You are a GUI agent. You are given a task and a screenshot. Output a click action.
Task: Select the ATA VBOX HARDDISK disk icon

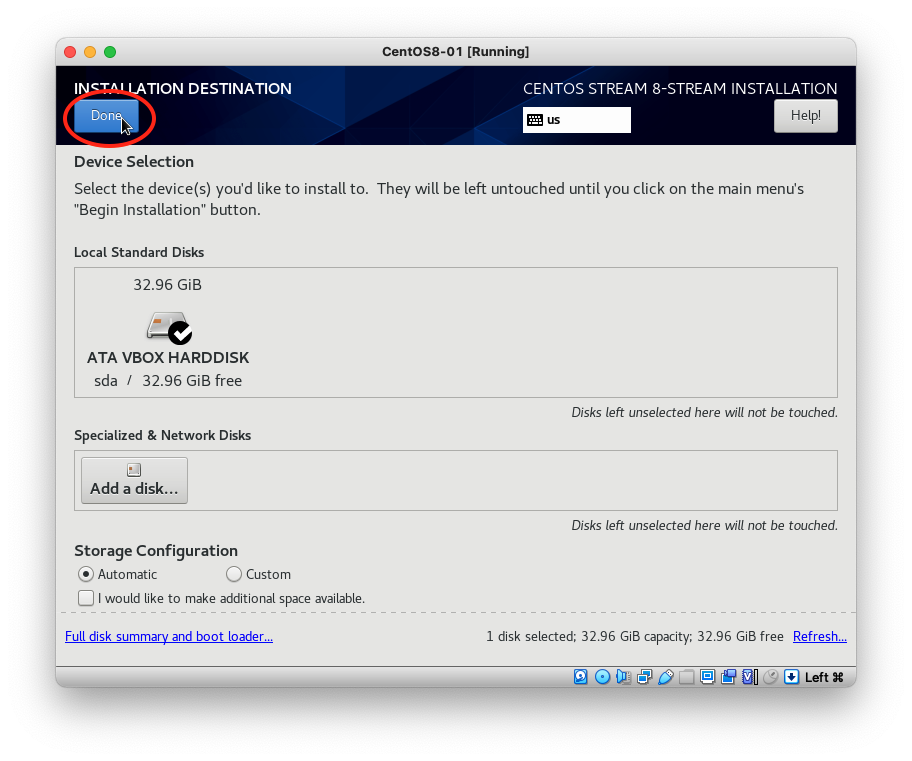pyautogui.click(x=169, y=328)
